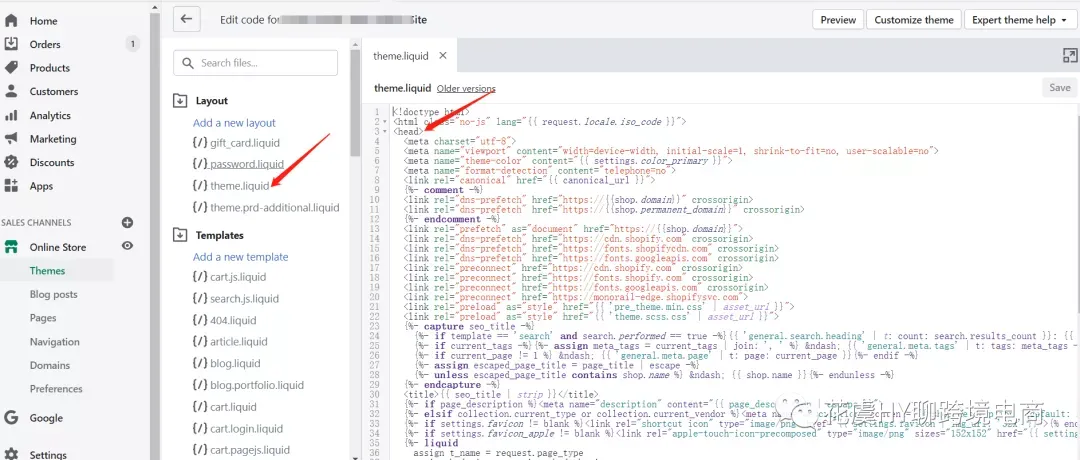This screenshot has height=460, width=1080.
Task: Click the SALES CHANNELS heading
Action: (36, 222)
